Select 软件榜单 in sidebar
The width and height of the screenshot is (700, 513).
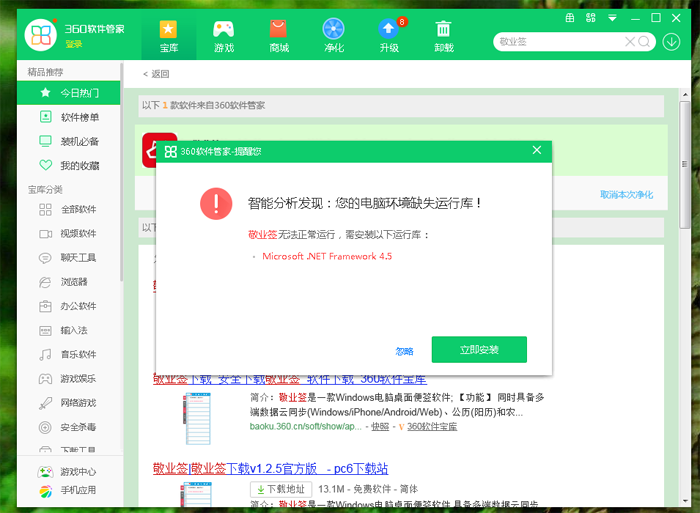[x=69, y=117]
